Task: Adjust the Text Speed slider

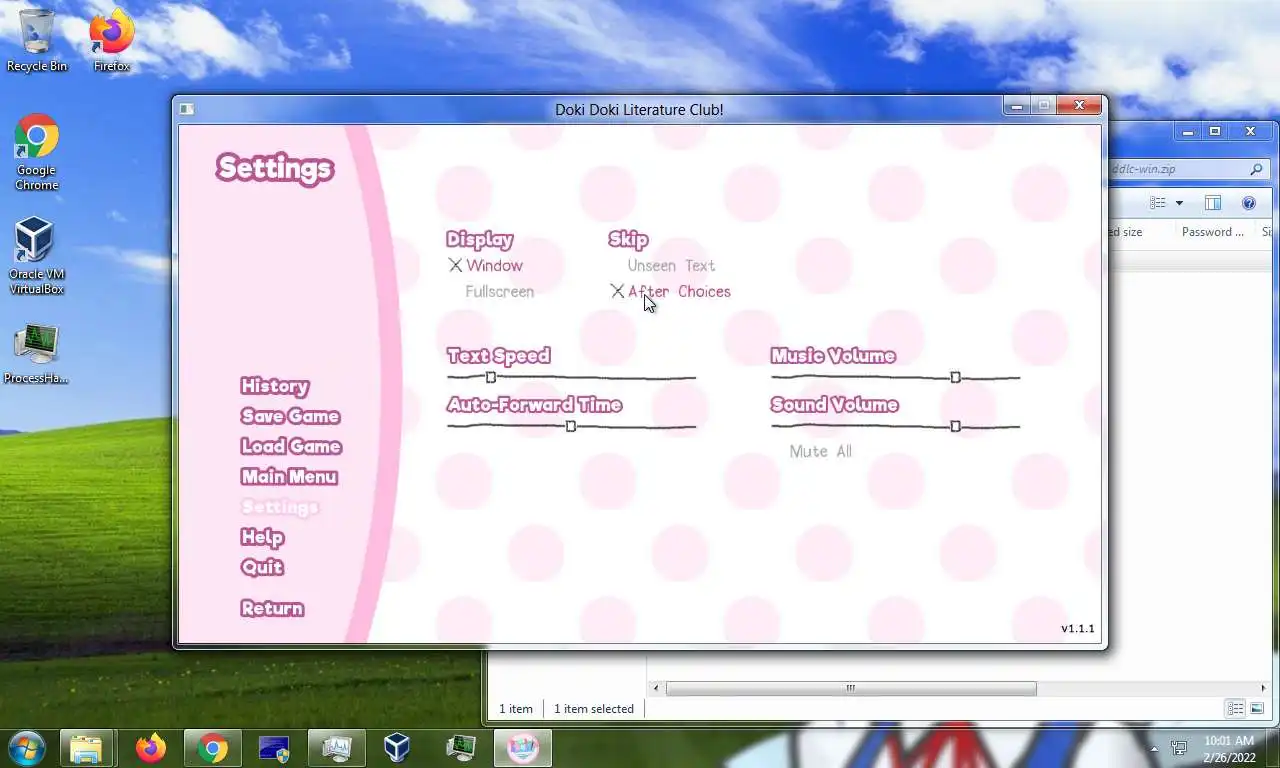Action: pos(571,377)
